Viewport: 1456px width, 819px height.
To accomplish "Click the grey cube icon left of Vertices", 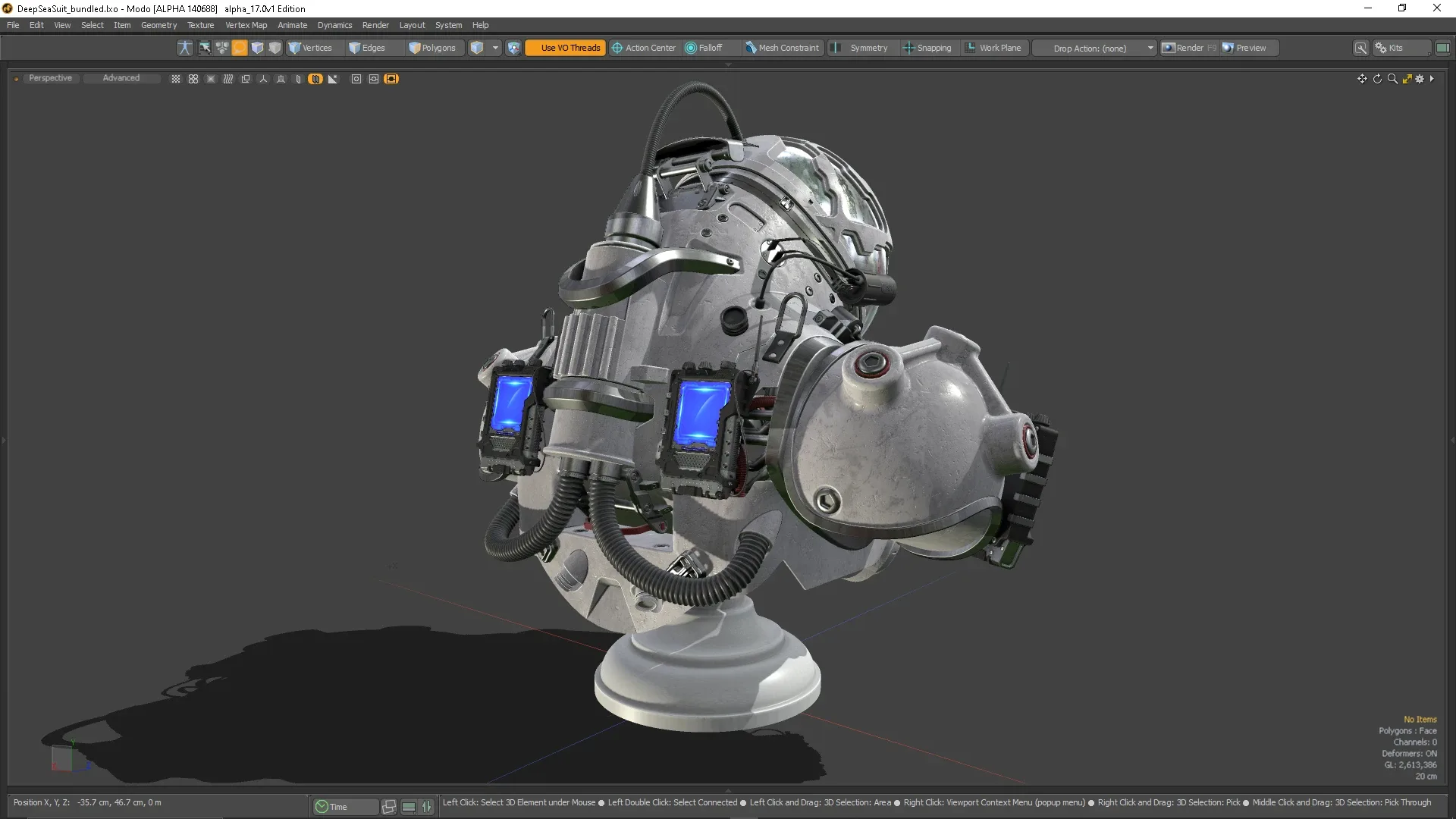I will tap(275, 48).
